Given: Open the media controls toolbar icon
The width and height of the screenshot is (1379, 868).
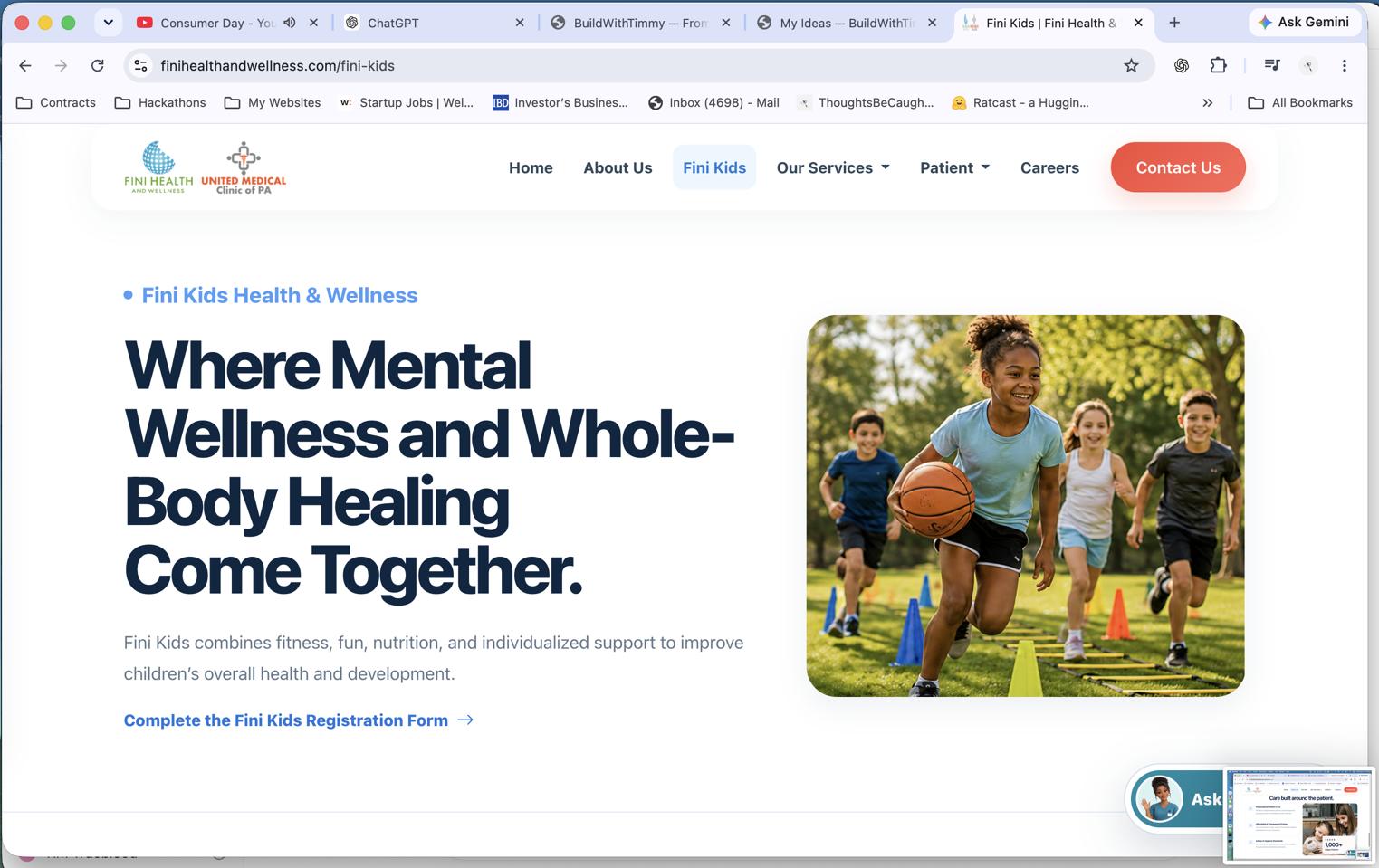Looking at the screenshot, I should 1272,65.
